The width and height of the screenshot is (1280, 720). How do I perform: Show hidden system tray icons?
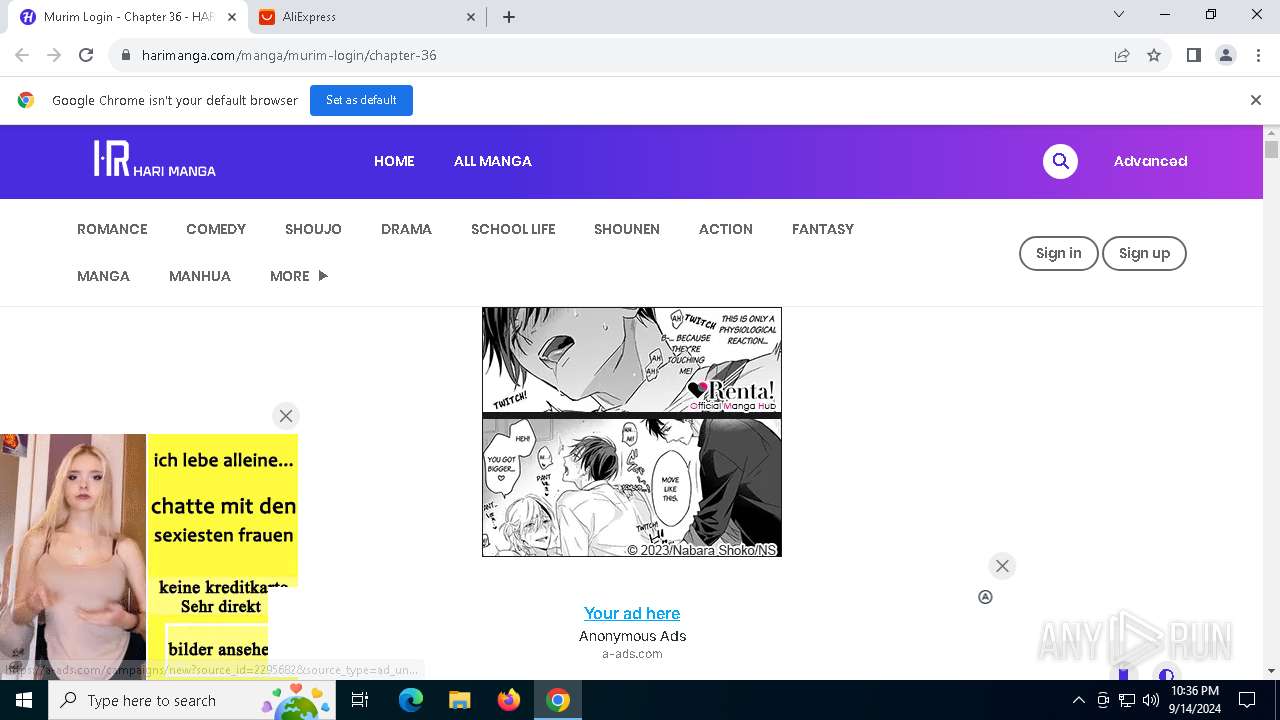click(x=1078, y=700)
